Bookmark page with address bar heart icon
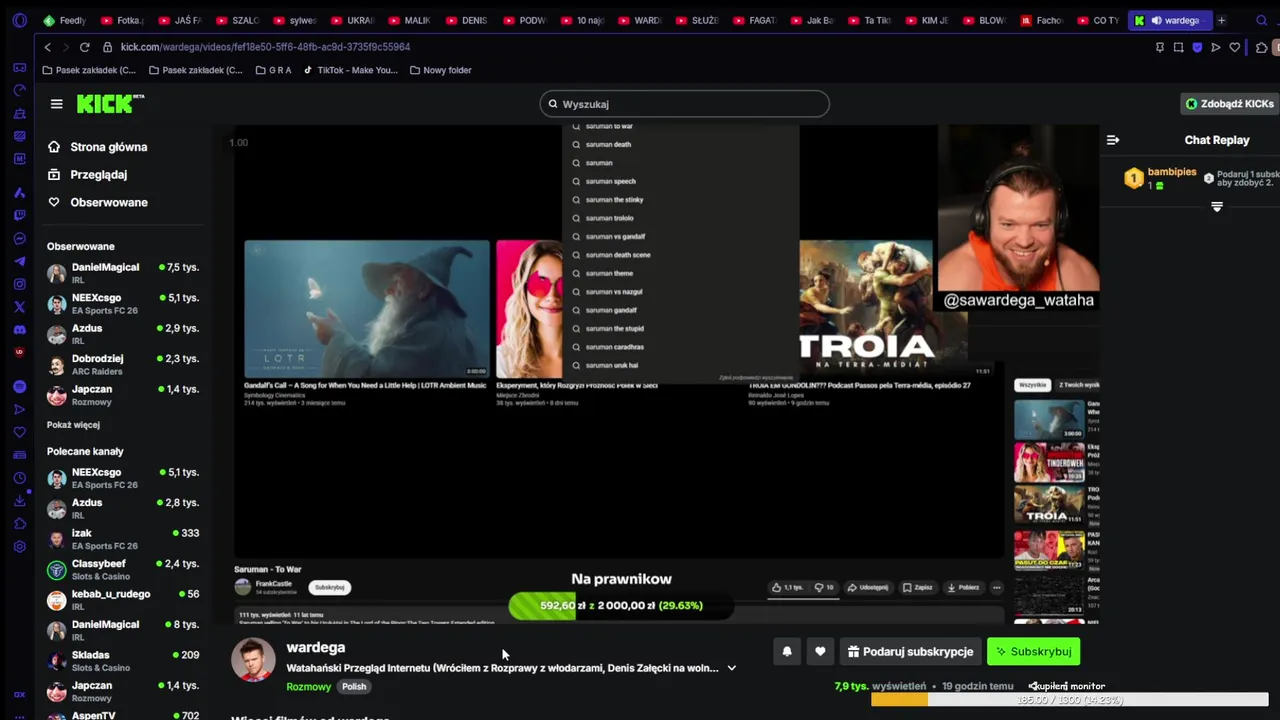The height and width of the screenshot is (720, 1280). click(1235, 47)
